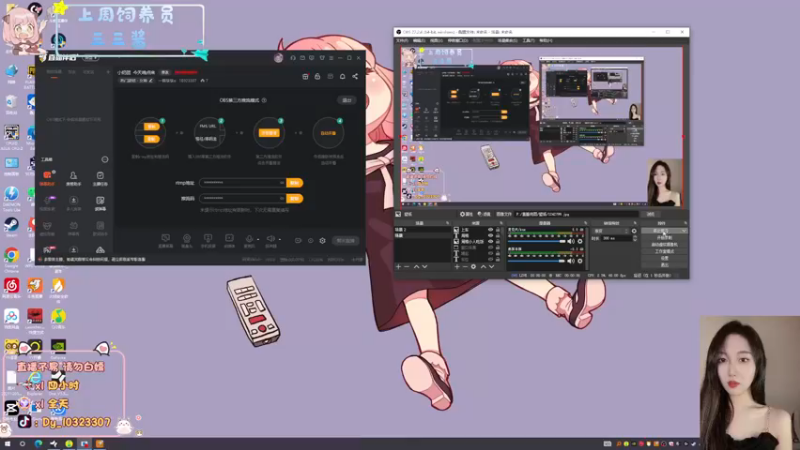Open gear of first mixer channel in OBS
This screenshot has width=800, height=450.
click(580, 241)
